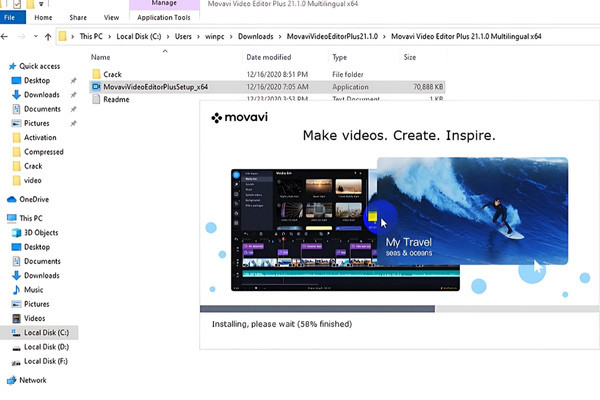600x400 pixels.
Task: Open pinned Documents under Quick access
Action: click(x=42, y=109)
